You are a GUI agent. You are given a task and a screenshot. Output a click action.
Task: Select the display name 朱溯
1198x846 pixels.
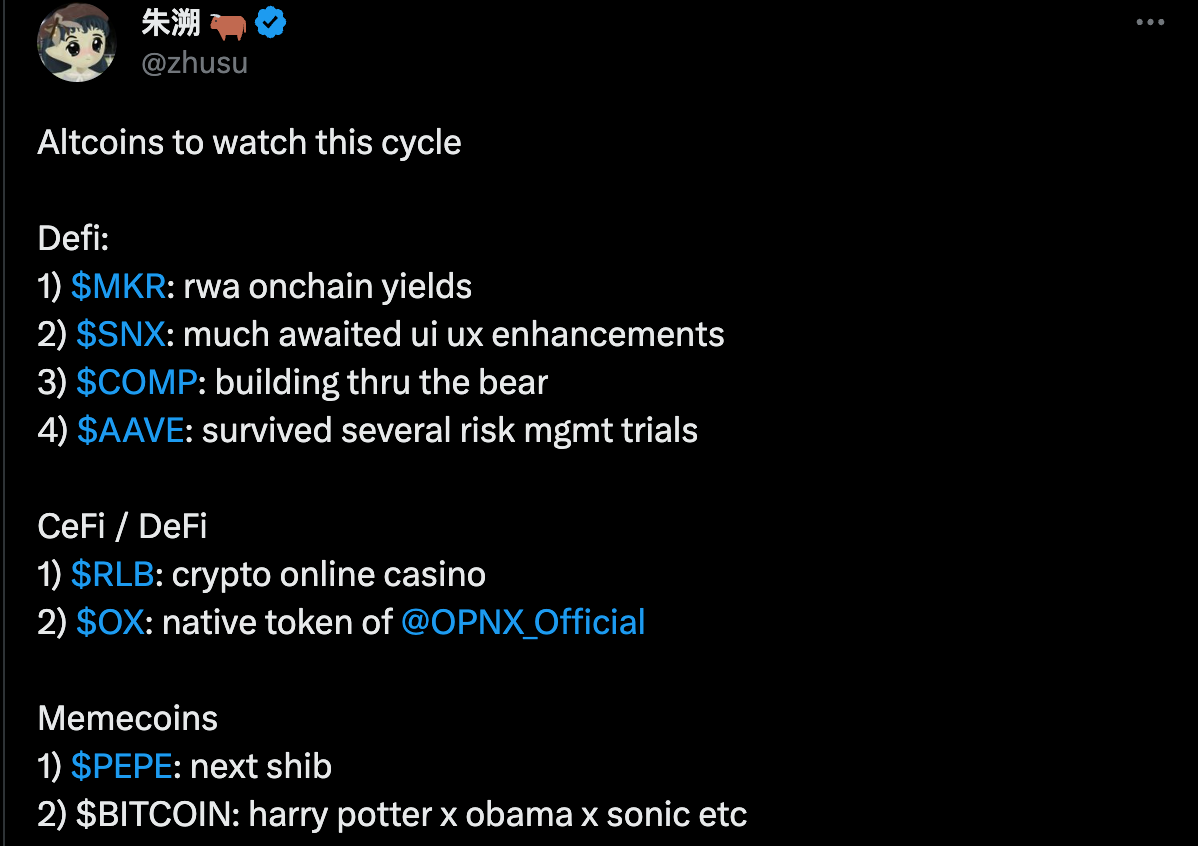[x=168, y=21]
